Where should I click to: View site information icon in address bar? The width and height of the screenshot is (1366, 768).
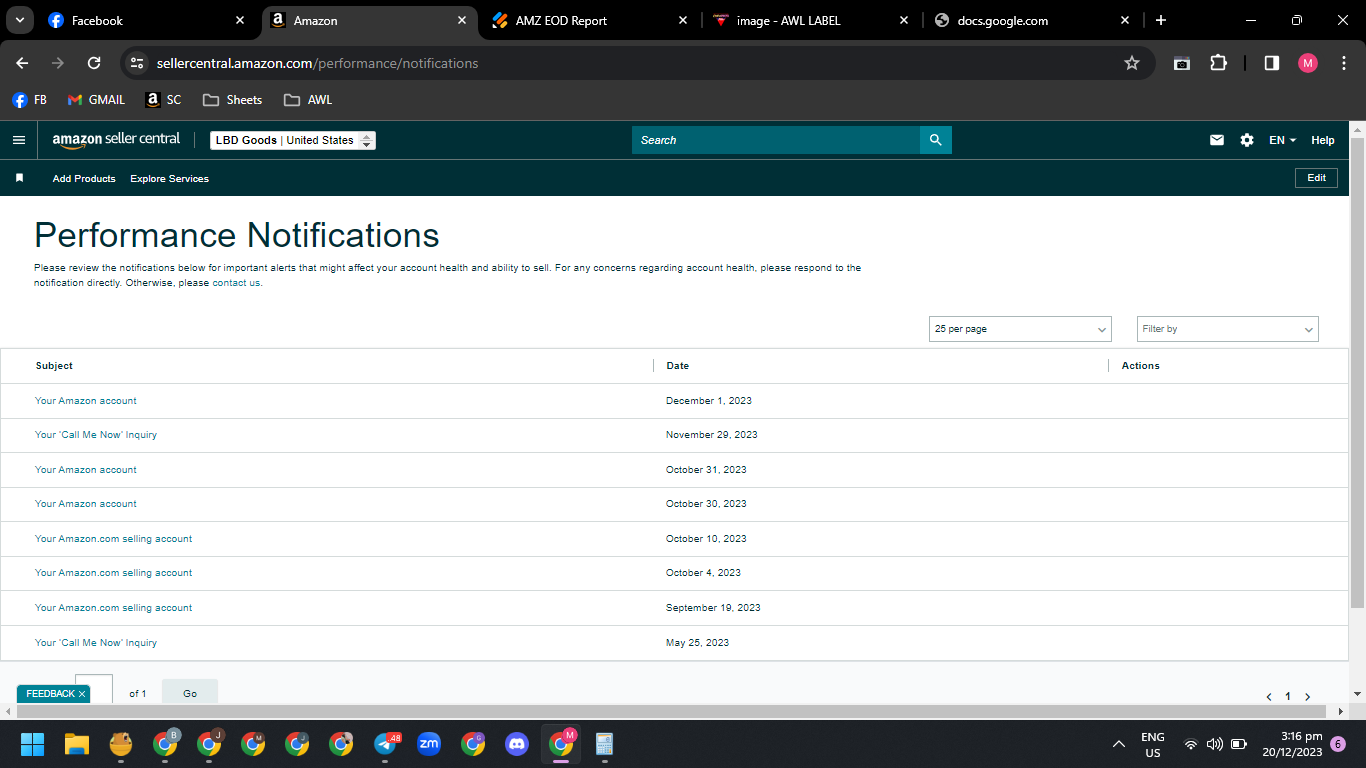click(x=137, y=63)
